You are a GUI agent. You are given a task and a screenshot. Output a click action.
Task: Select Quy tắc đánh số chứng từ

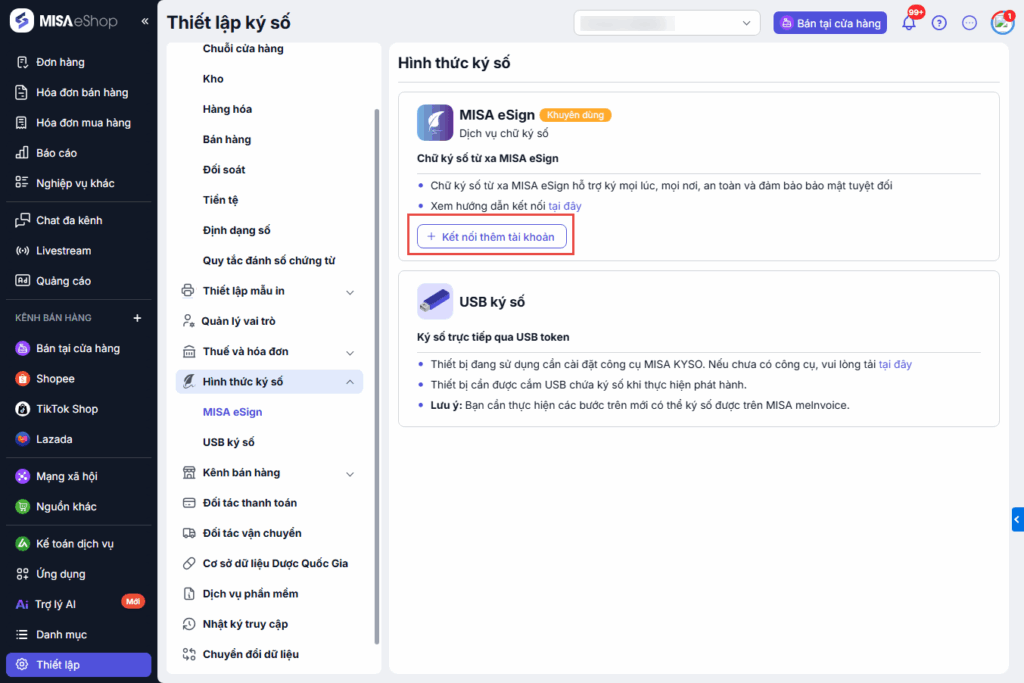pyautogui.click(x=268, y=261)
